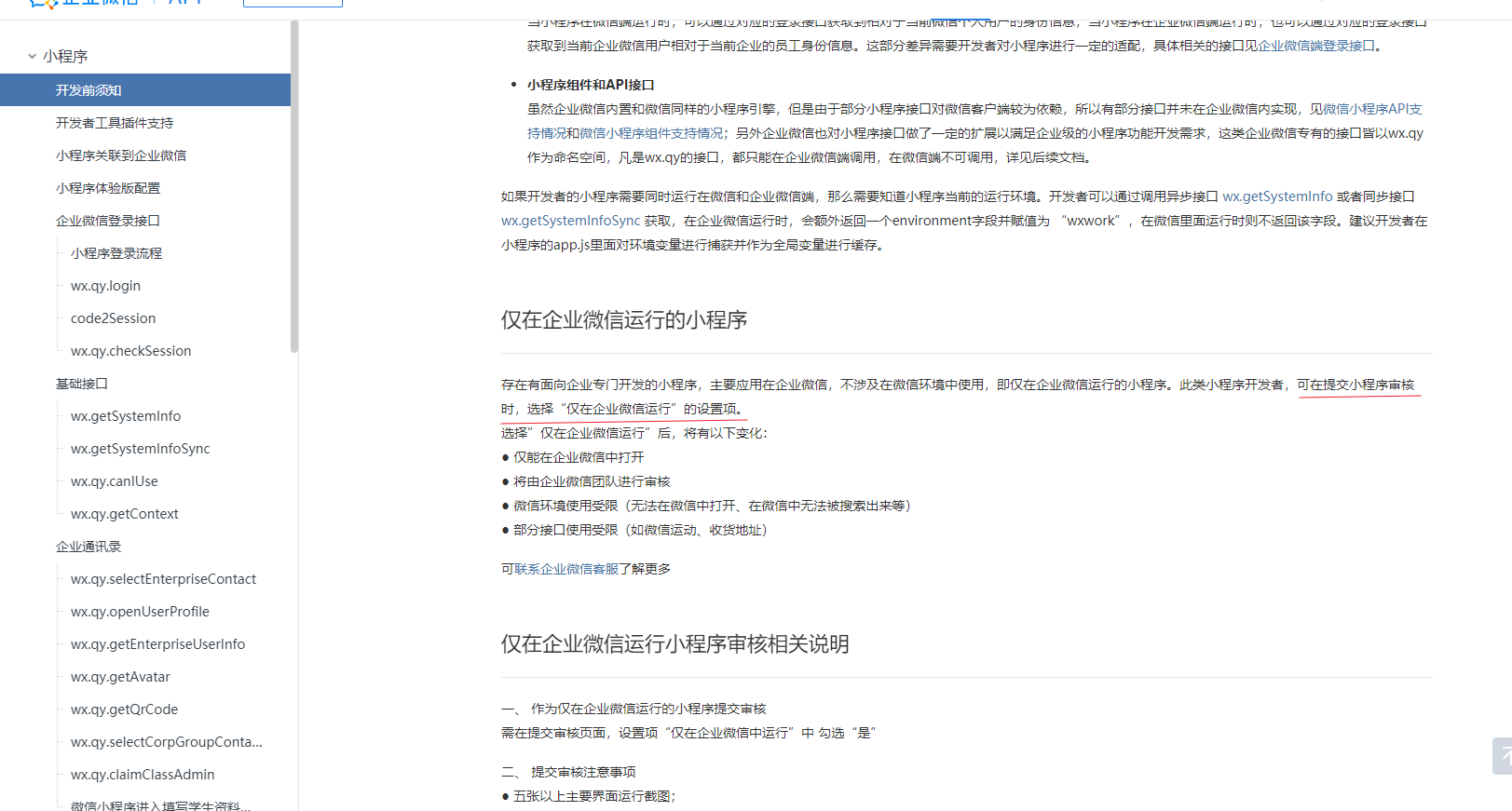Image resolution: width=1512 pixels, height=811 pixels.
Task: Open wx.qy.selectEnterpriseContact sidebar entry
Action: (x=163, y=579)
